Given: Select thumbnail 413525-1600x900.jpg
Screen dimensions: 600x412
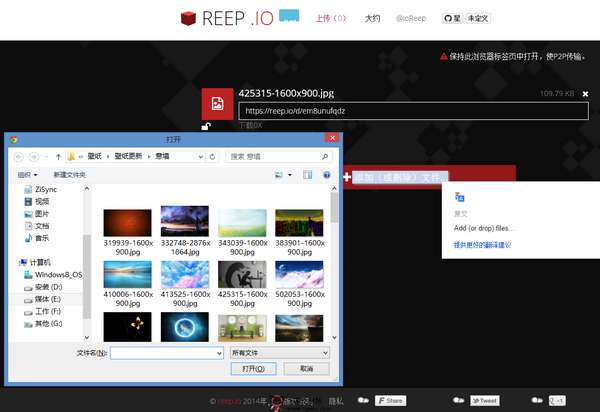Looking at the screenshot, I should 185,274.
